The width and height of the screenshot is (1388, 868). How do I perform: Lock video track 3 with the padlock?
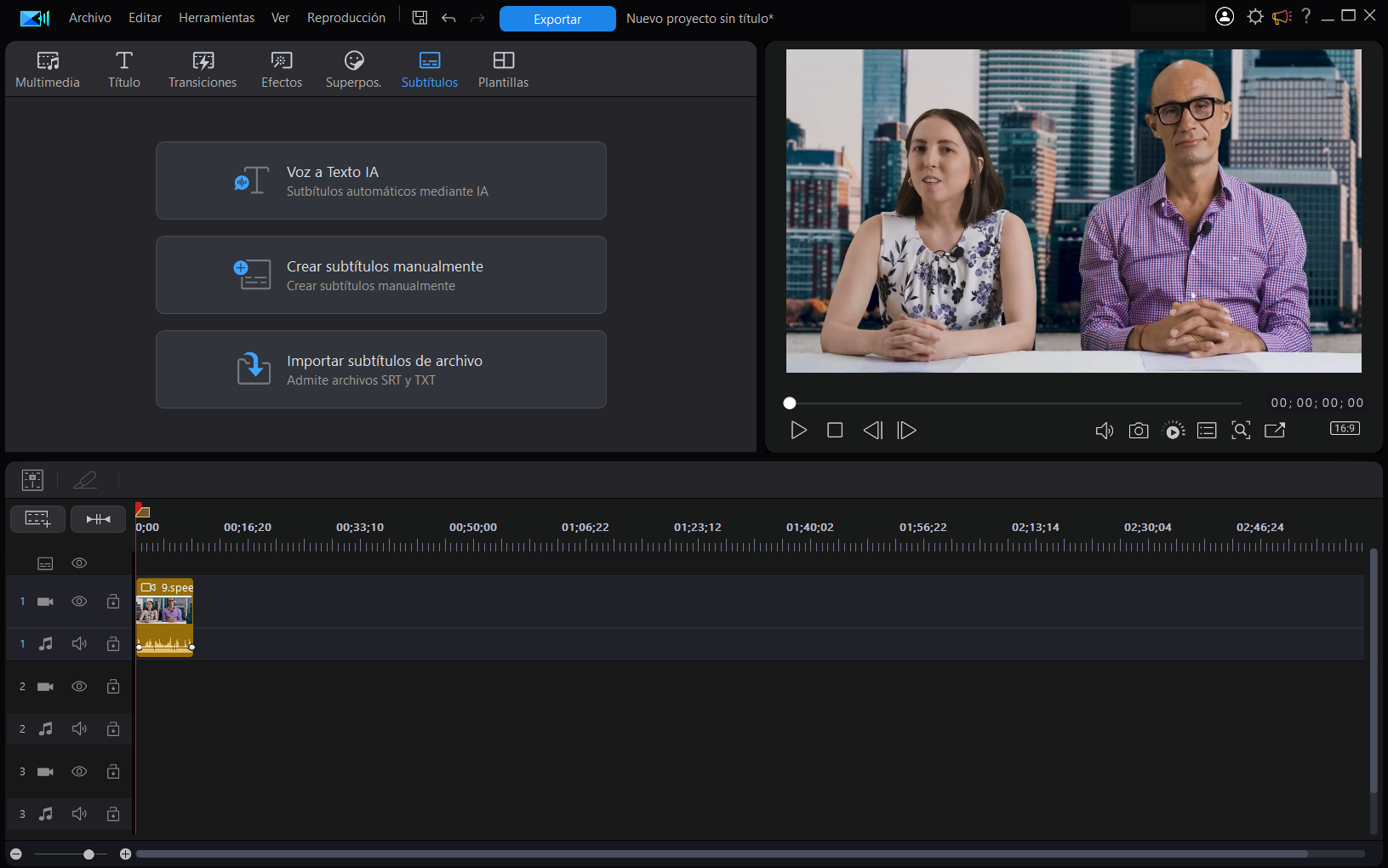point(112,771)
